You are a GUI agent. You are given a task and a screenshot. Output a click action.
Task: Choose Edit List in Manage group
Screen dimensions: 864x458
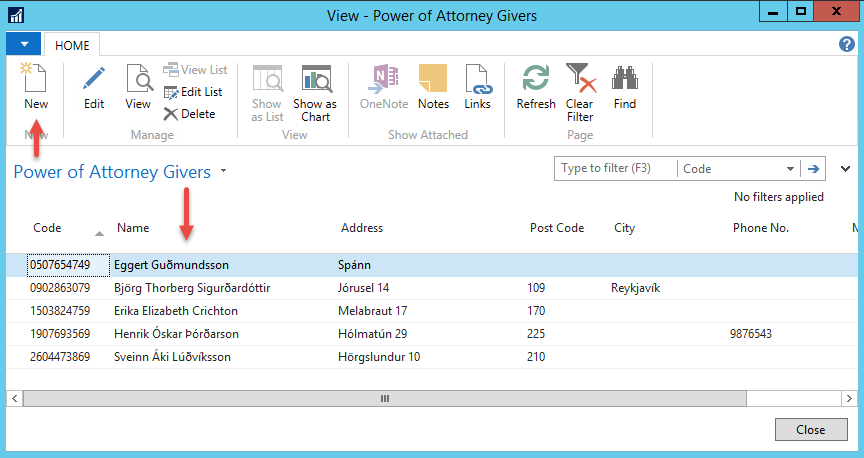pyautogui.click(x=193, y=92)
